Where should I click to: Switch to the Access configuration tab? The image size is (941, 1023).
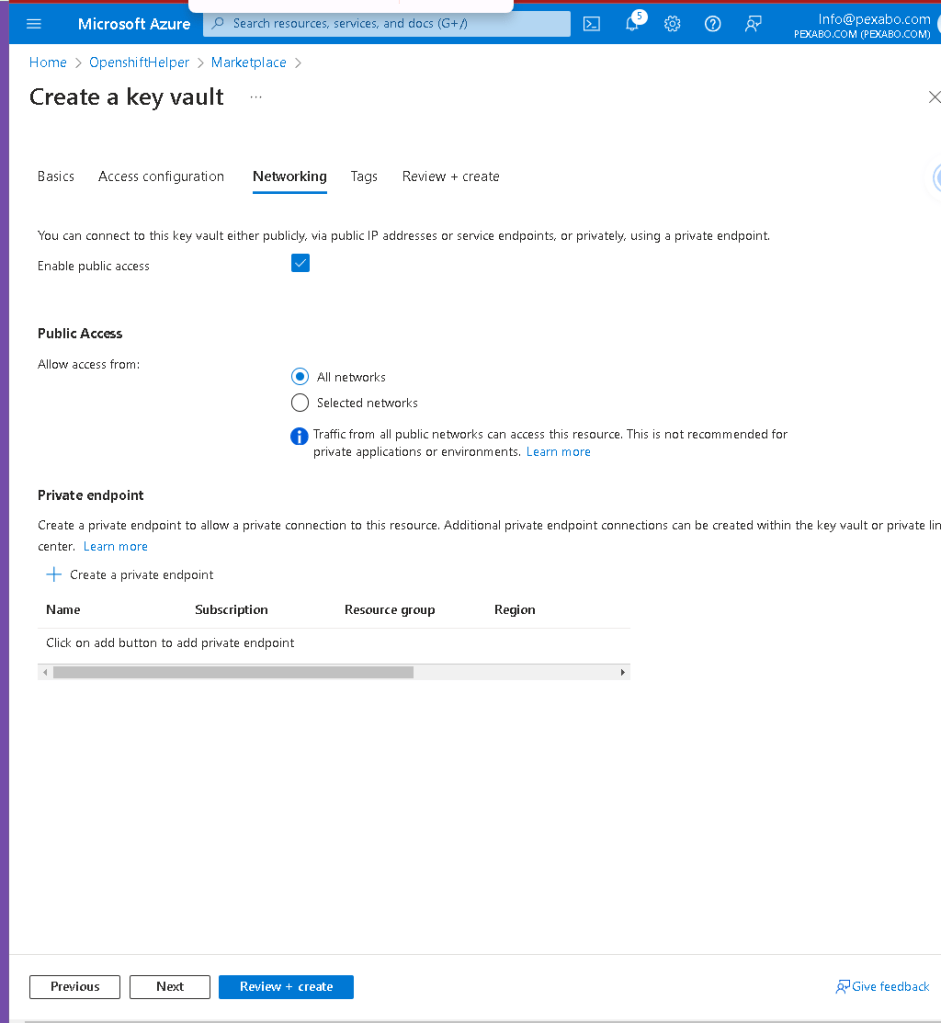pos(161,176)
